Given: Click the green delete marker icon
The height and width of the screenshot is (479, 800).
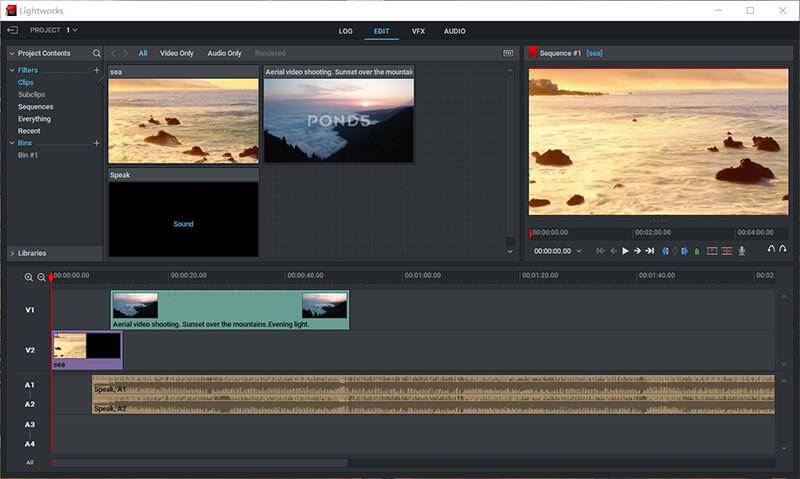Looking at the screenshot, I should tap(696, 251).
